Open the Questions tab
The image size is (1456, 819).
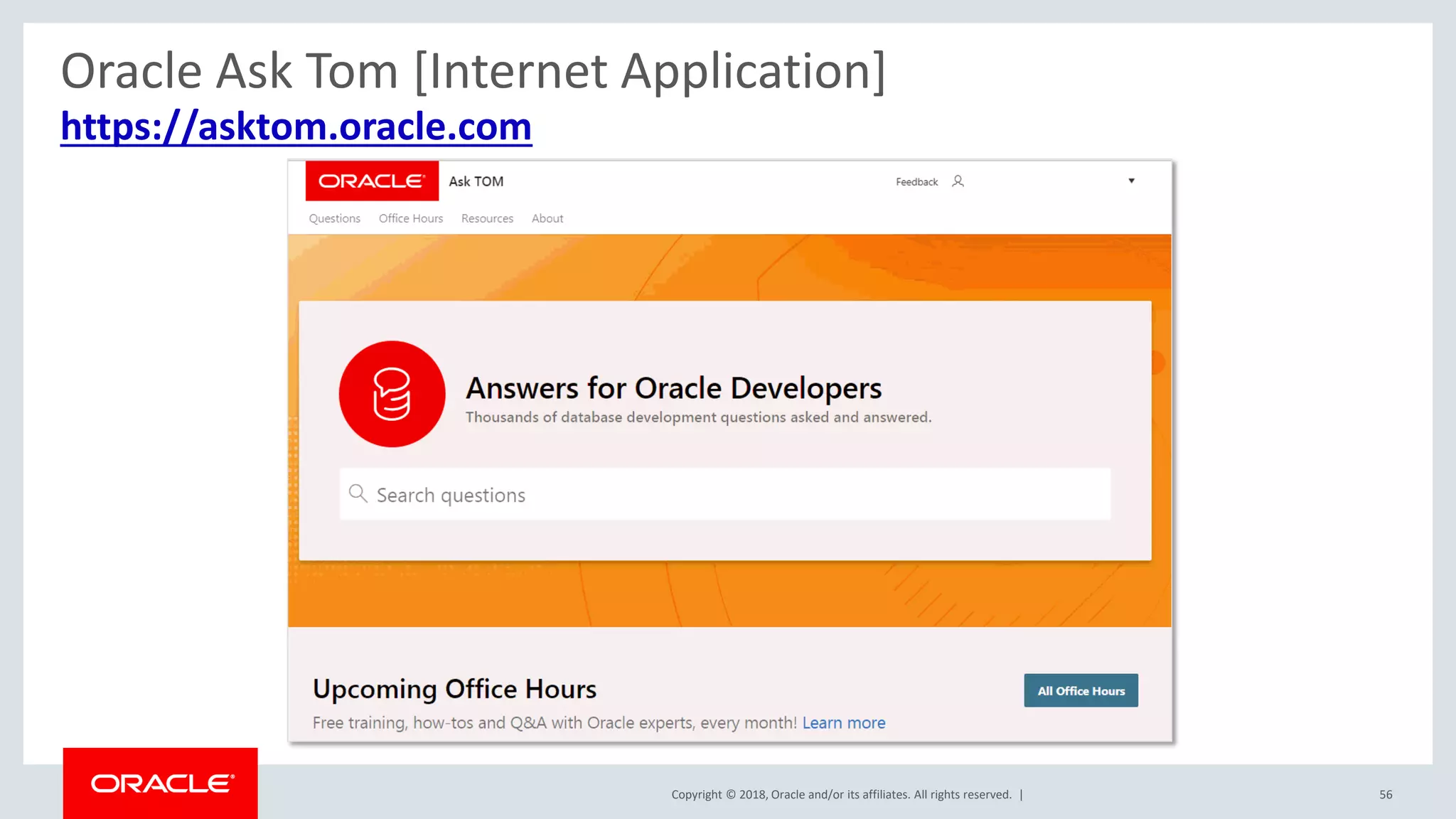[x=334, y=218]
